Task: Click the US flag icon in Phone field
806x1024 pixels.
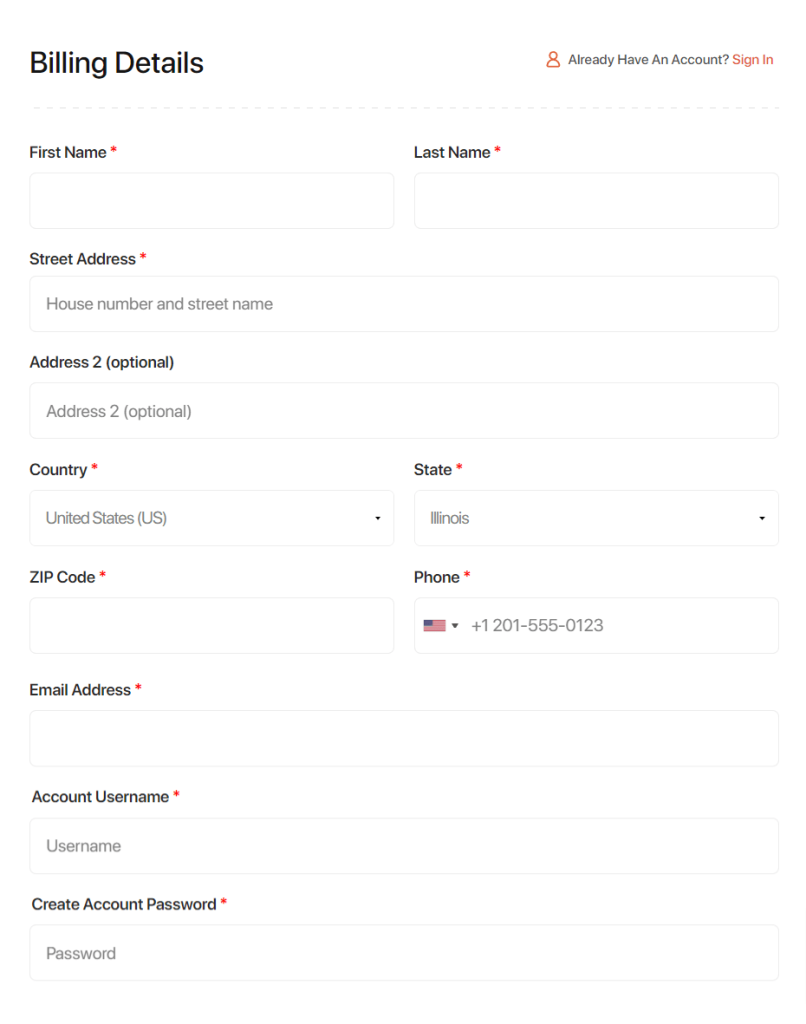Action: coord(434,626)
